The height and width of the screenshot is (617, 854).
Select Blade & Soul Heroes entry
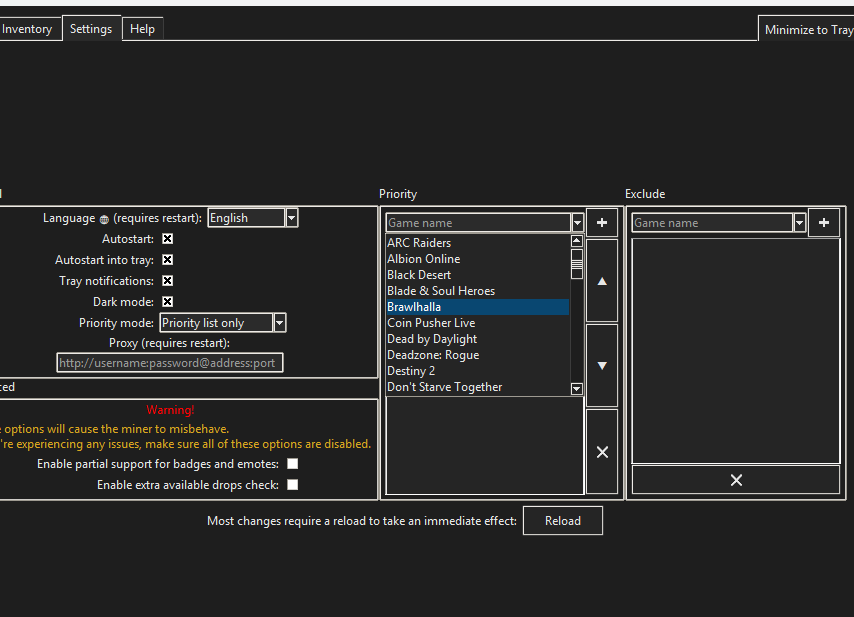point(478,291)
